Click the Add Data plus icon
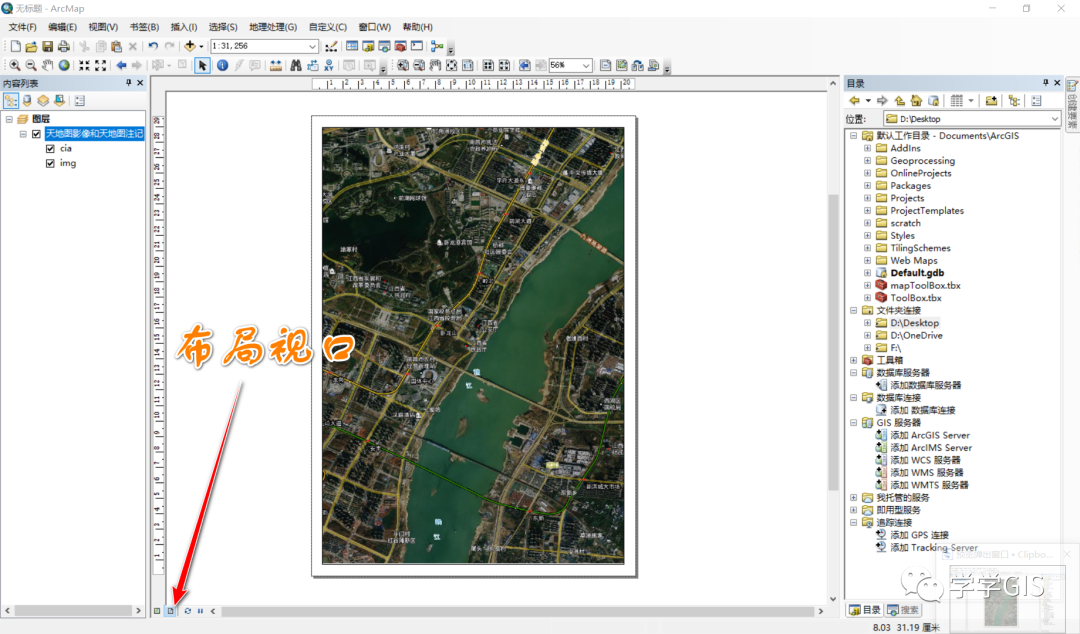Viewport: 1080px width, 634px height. click(x=189, y=46)
